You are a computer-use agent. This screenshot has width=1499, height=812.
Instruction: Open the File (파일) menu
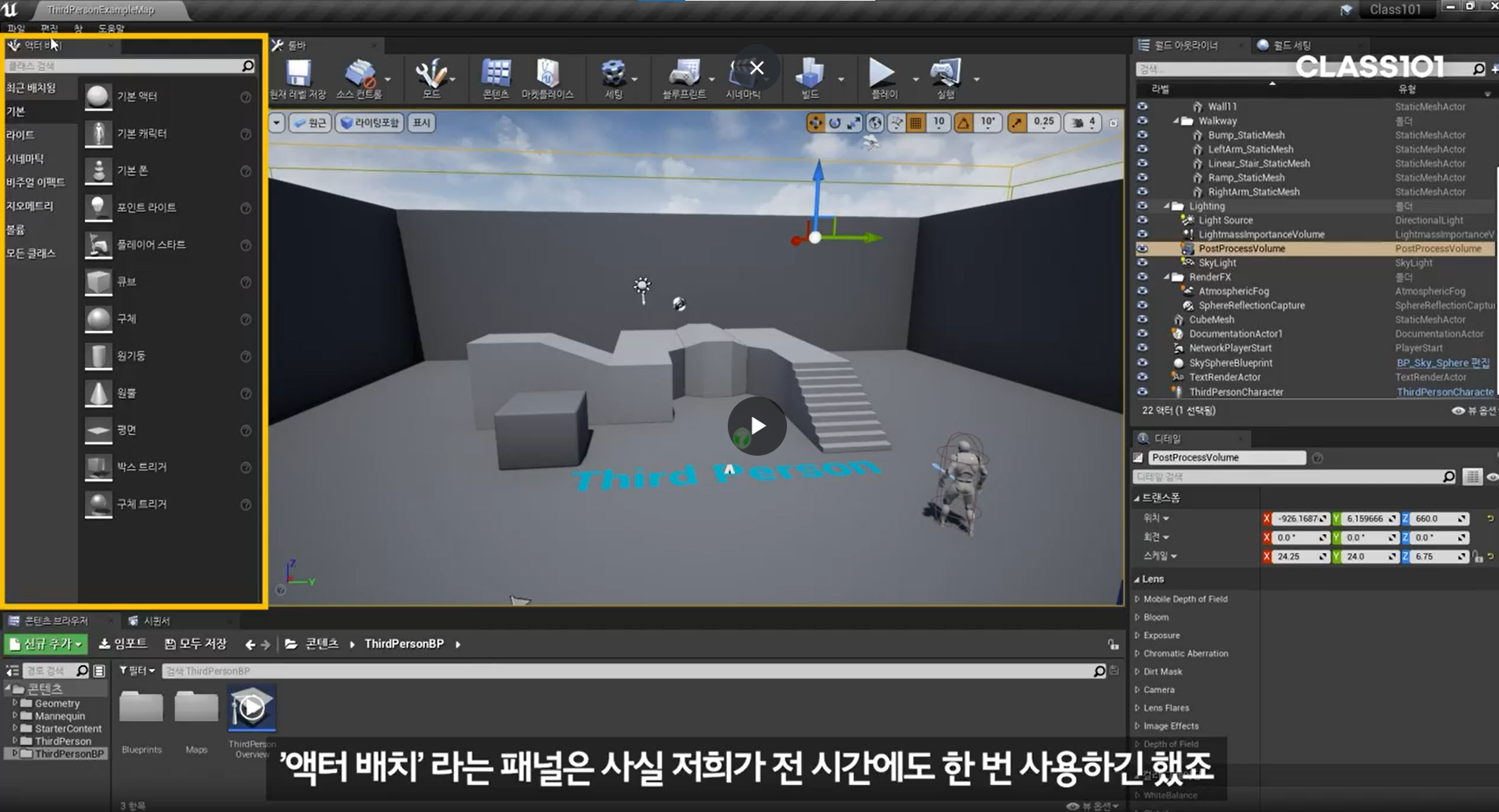(x=16, y=28)
